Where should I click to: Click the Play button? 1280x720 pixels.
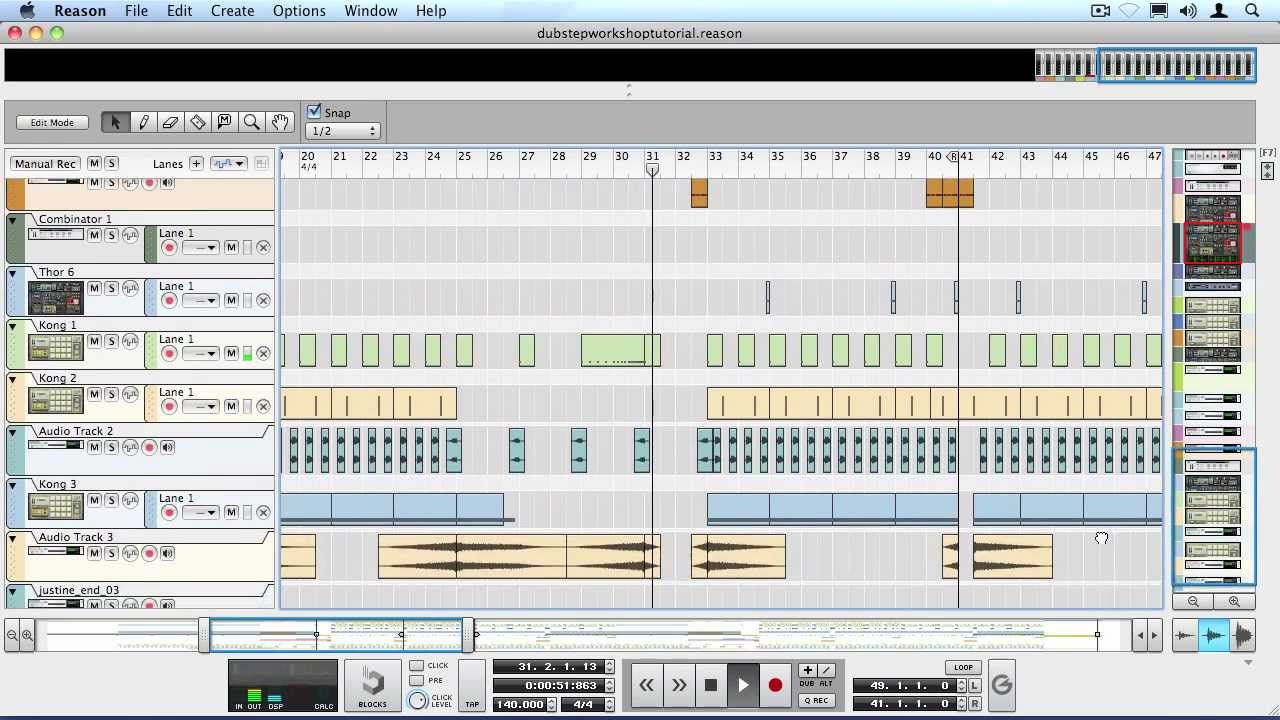743,685
